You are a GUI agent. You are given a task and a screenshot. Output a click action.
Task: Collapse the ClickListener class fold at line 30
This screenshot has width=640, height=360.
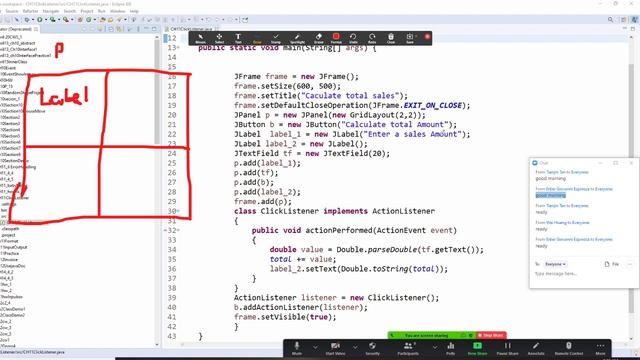[178, 211]
